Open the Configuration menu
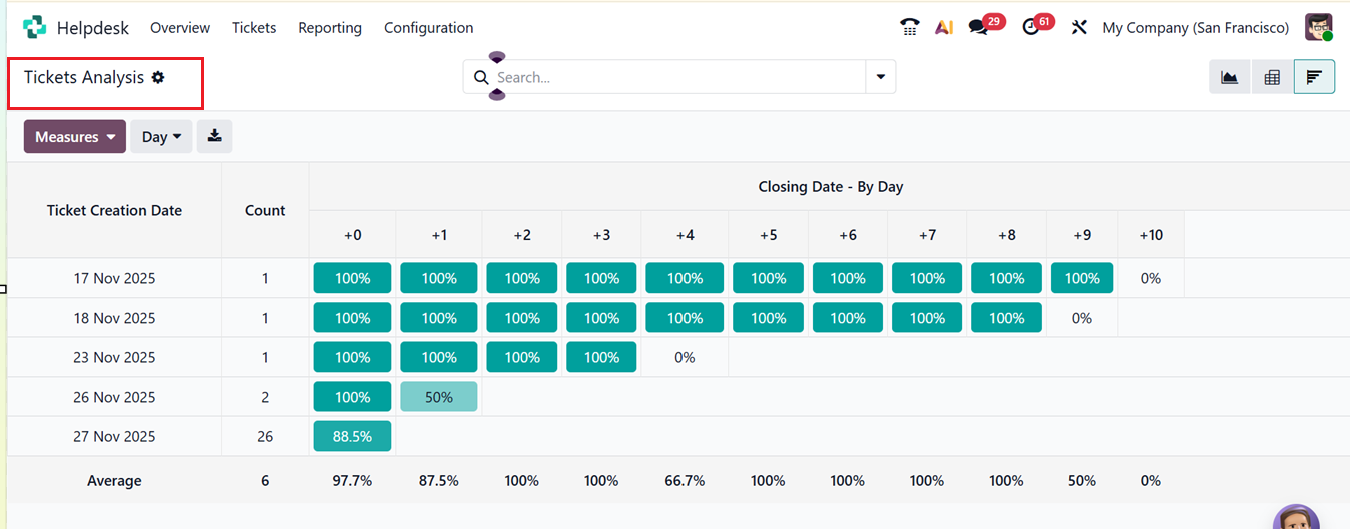Image resolution: width=1350 pixels, height=529 pixels. pyautogui.click(x=428, y=28)
